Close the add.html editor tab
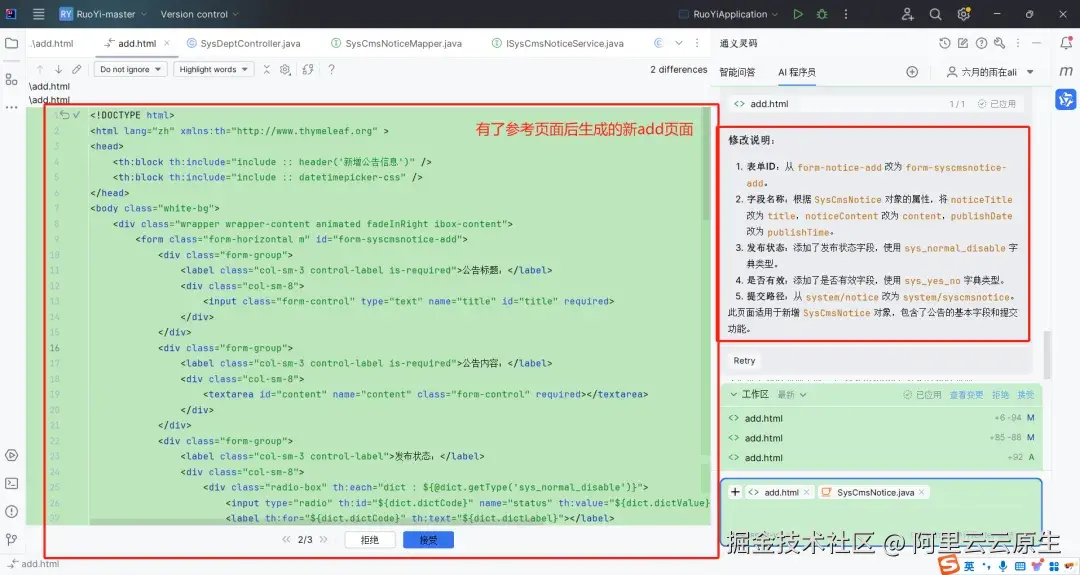The height and width of the screenshot is (575, 1080). pos(167,43)
